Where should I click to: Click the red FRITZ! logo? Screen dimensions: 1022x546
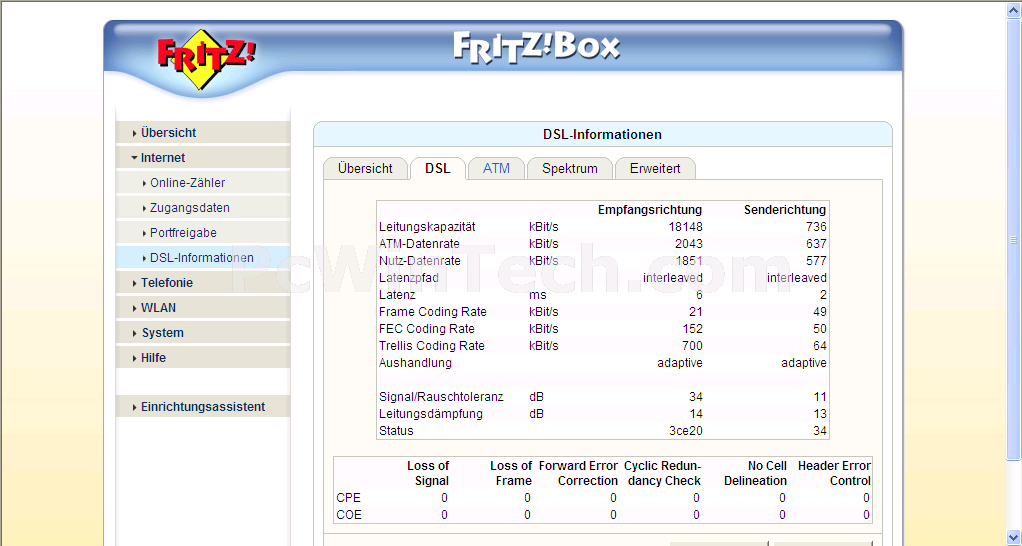point(207,59)
